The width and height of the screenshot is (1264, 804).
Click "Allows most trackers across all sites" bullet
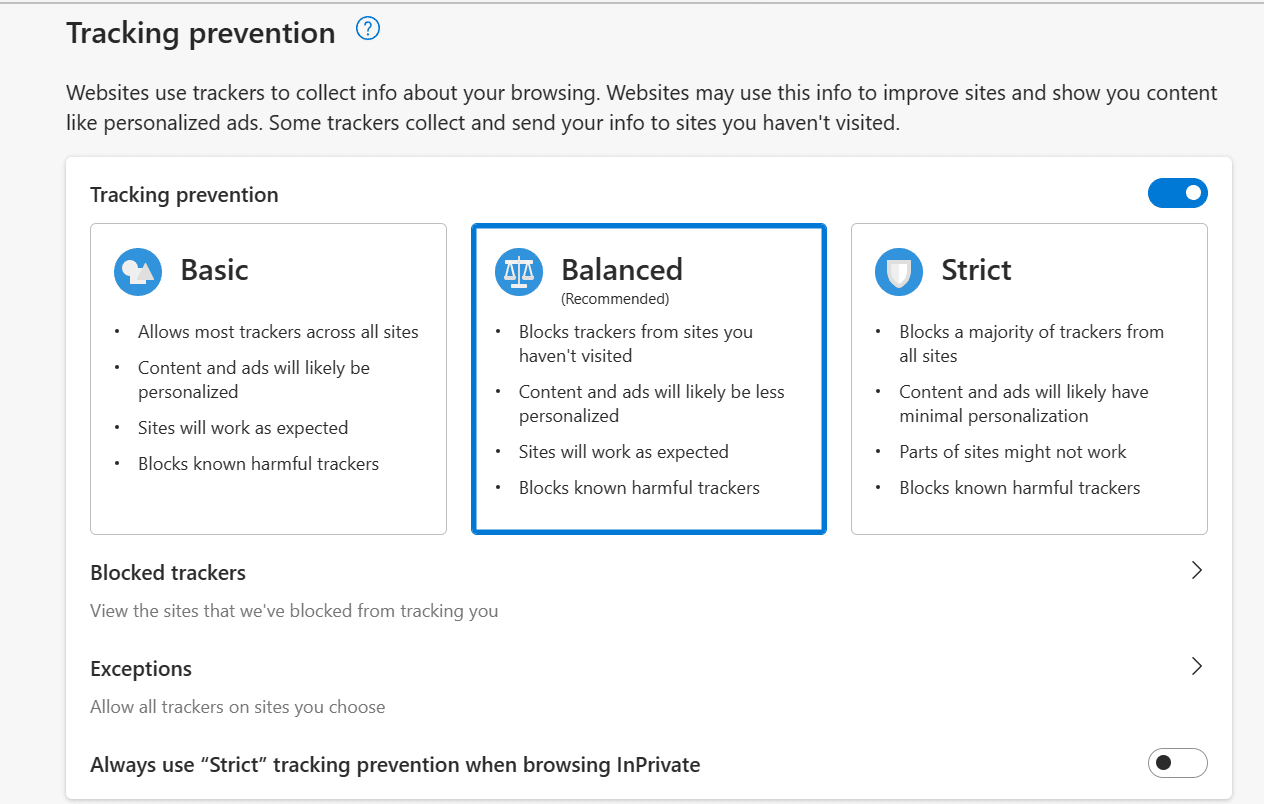pyautogui.click(x=278, y=332)
